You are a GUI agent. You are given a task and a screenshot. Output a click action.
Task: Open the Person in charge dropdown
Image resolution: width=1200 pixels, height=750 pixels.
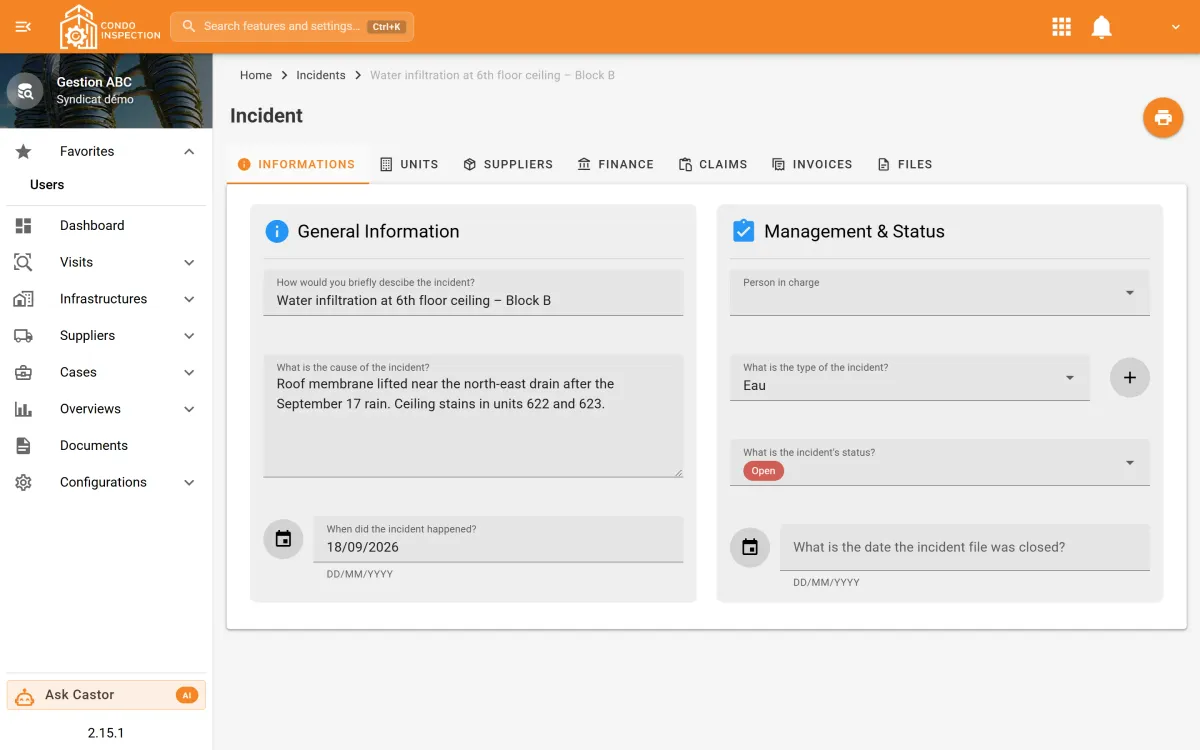pos(940,293)
